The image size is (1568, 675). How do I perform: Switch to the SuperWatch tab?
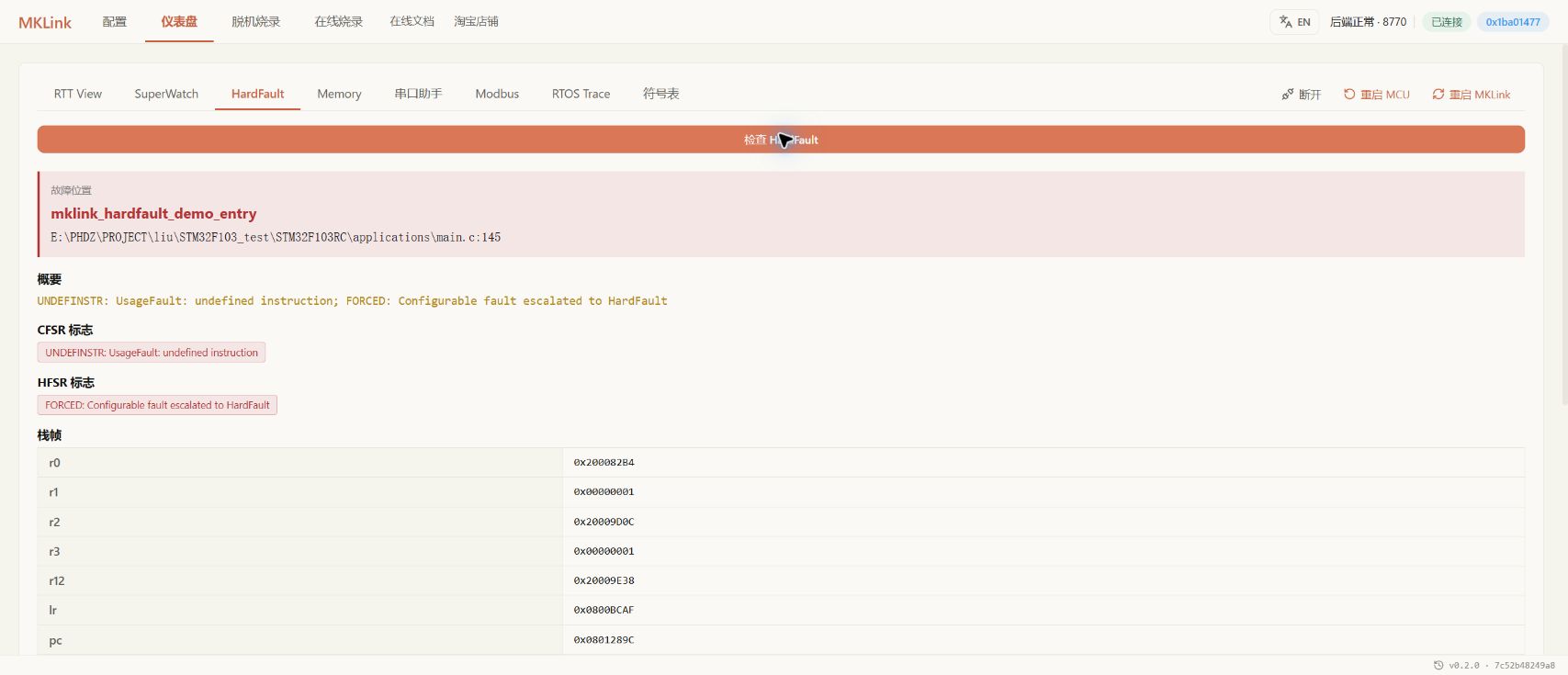point(166,94)
